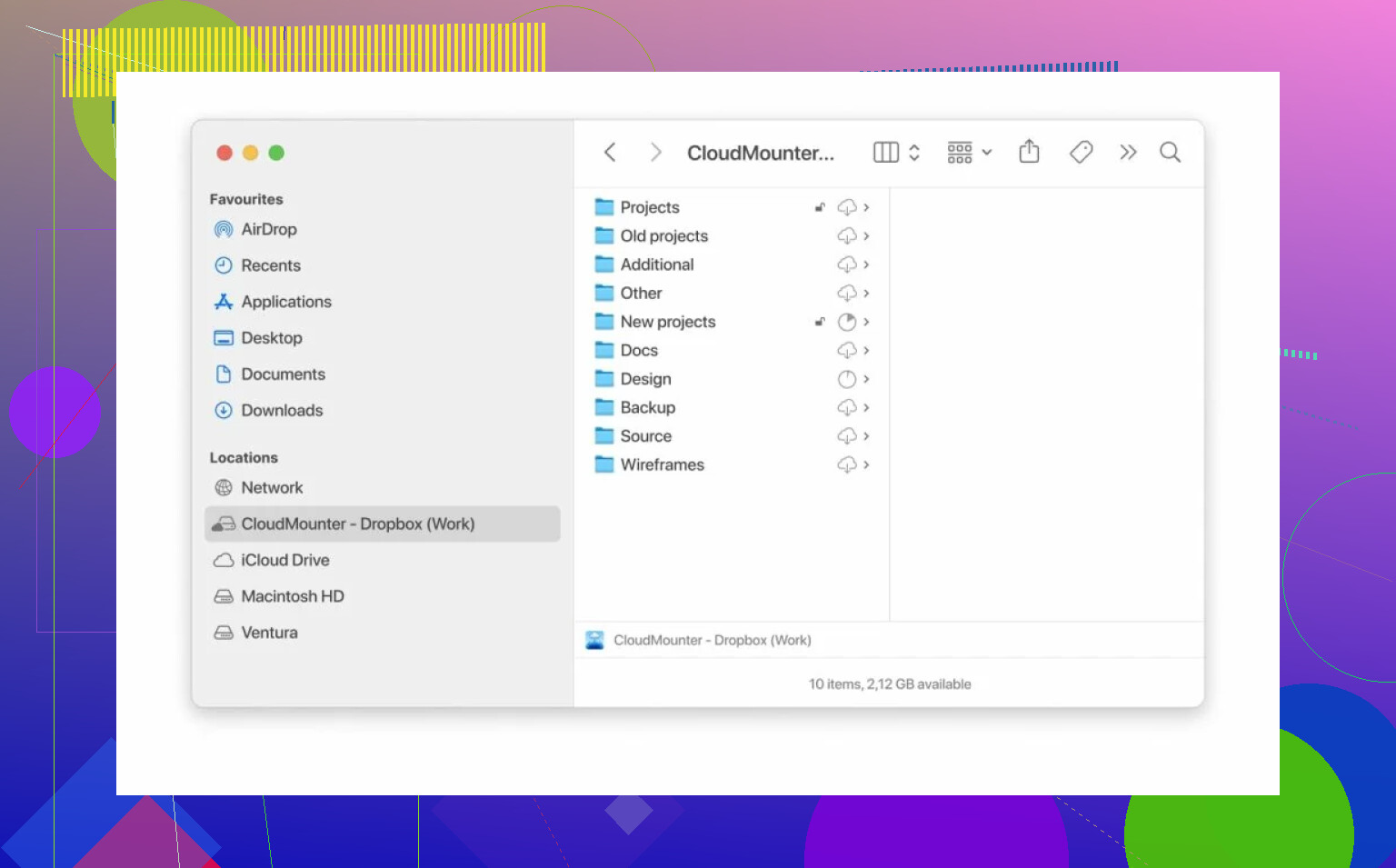Screen dimensions: 1396x868
Task: Click CloudMounter path bar item at bottom
Action: tap(712, 641)
